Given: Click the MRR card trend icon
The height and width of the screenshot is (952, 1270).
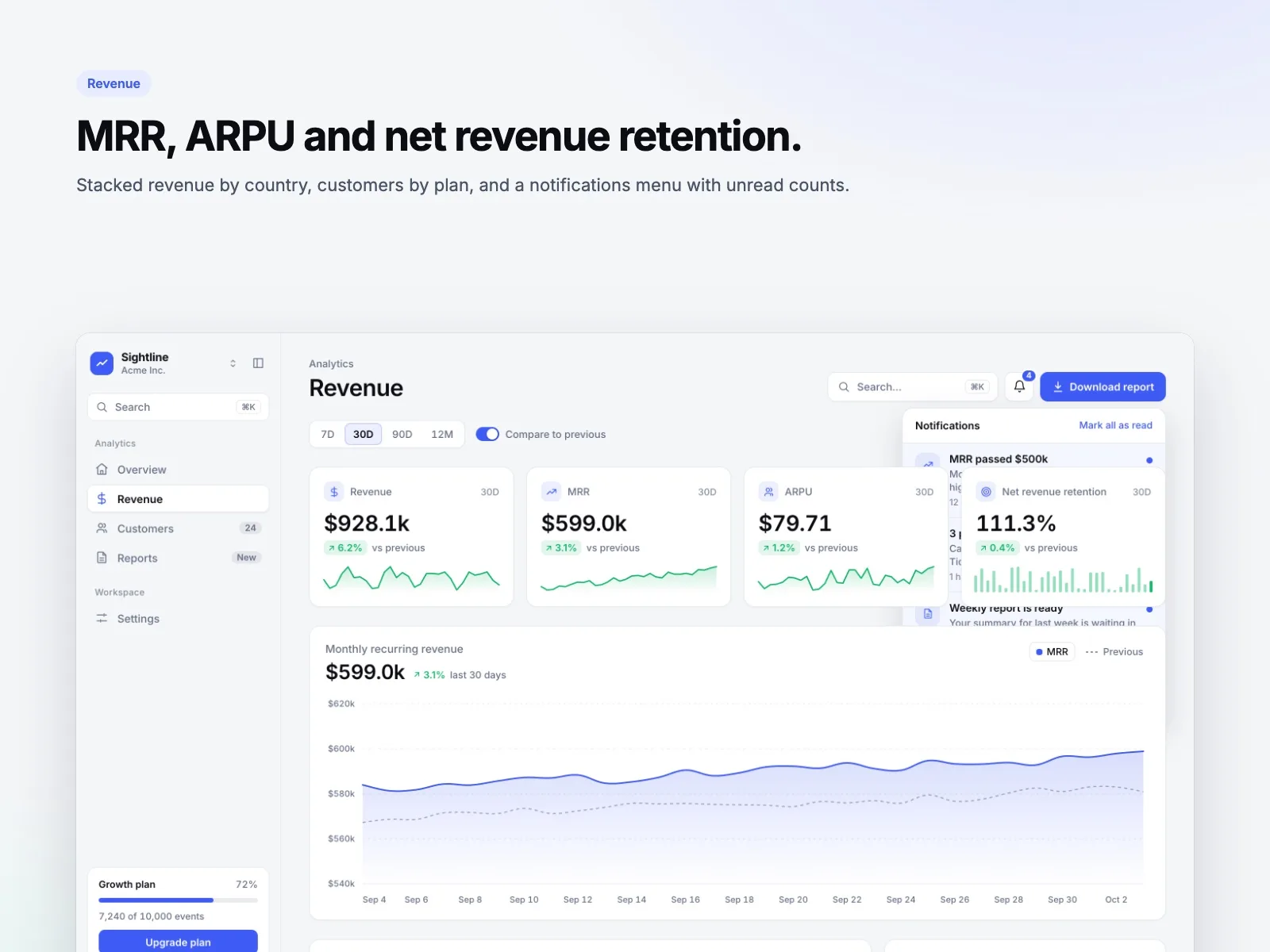Looking at the screenshot, I should pos(552,492).
